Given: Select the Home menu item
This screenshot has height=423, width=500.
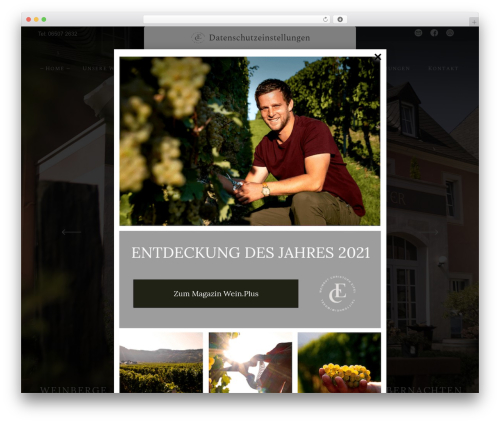Looking at the screenshot, I should click(55, 68).
